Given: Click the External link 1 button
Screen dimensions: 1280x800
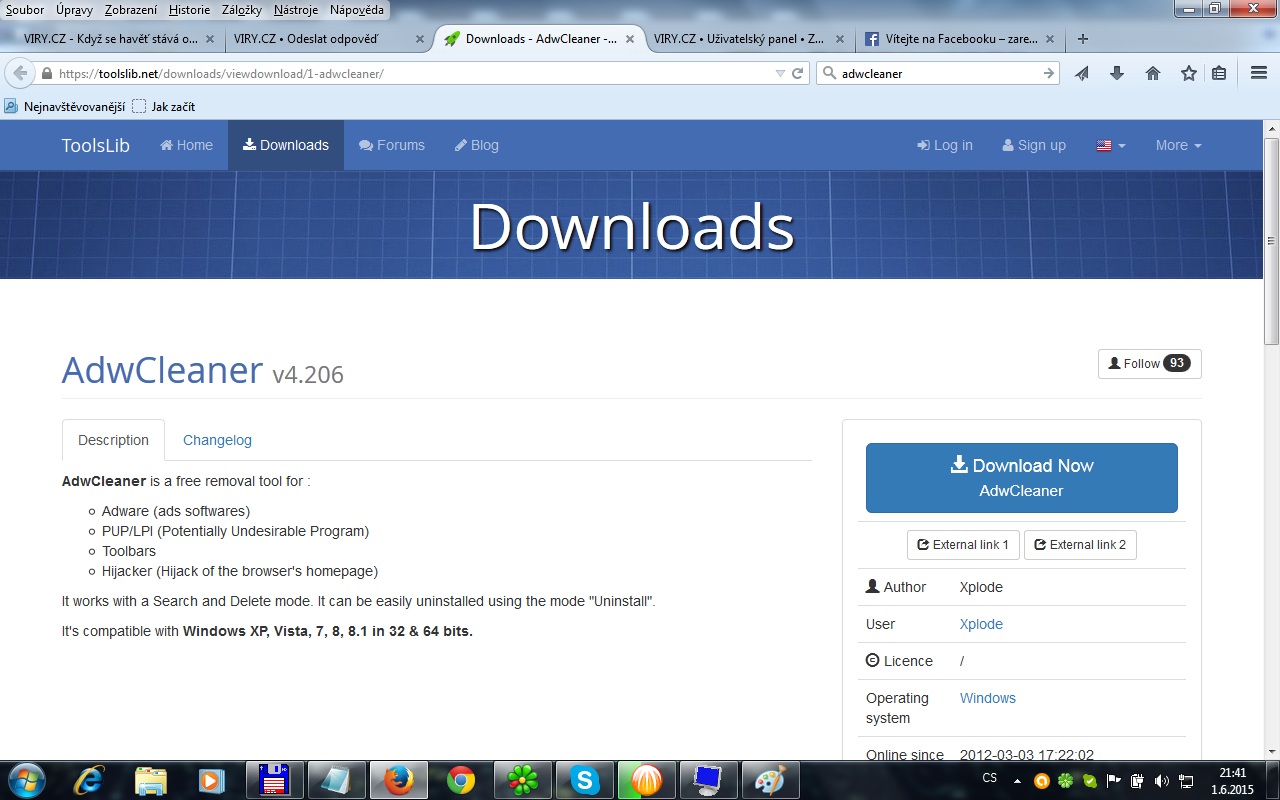Looking at the screenshot, I should 963,545.
